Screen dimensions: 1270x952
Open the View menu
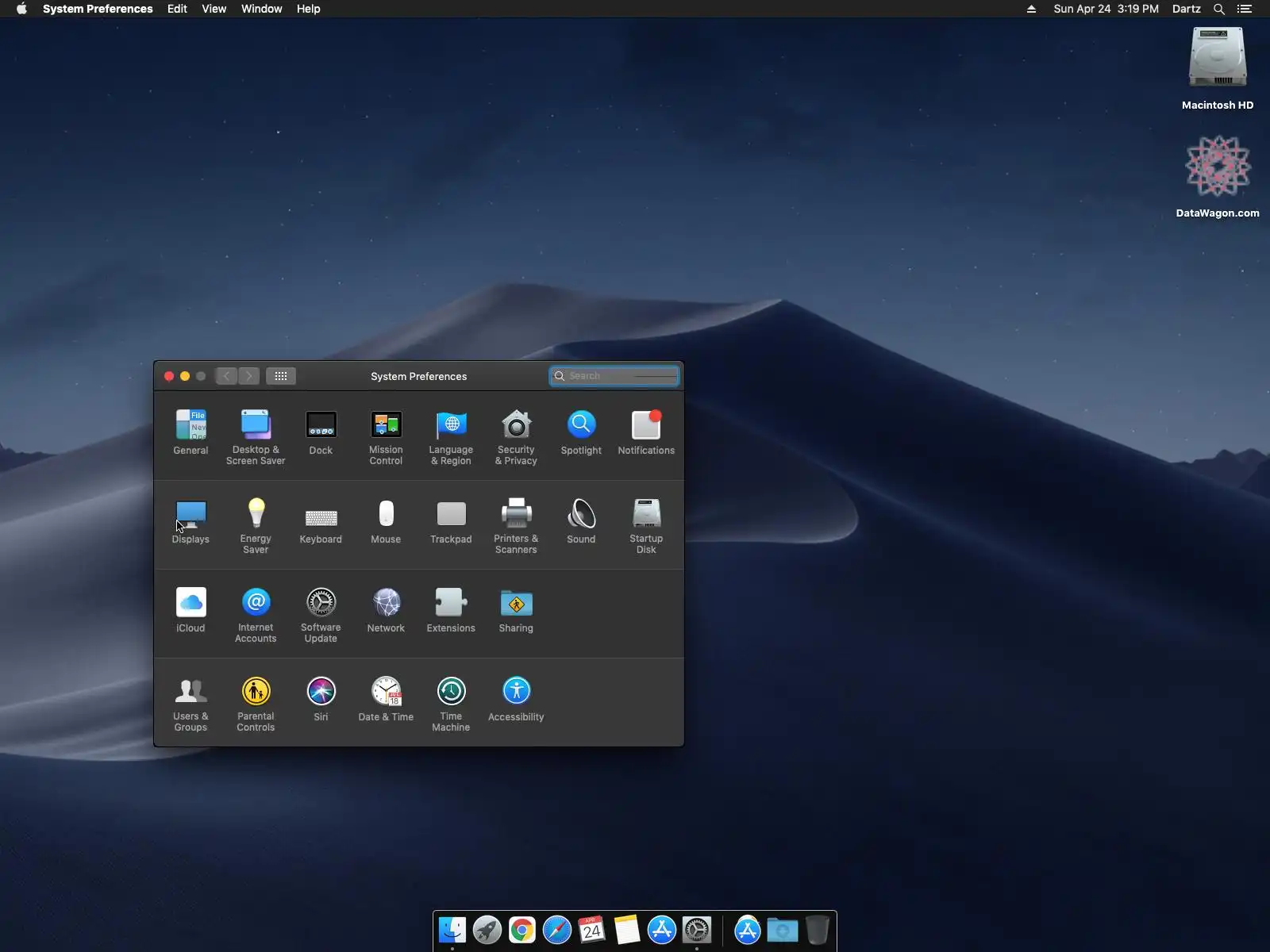[214, 9]
